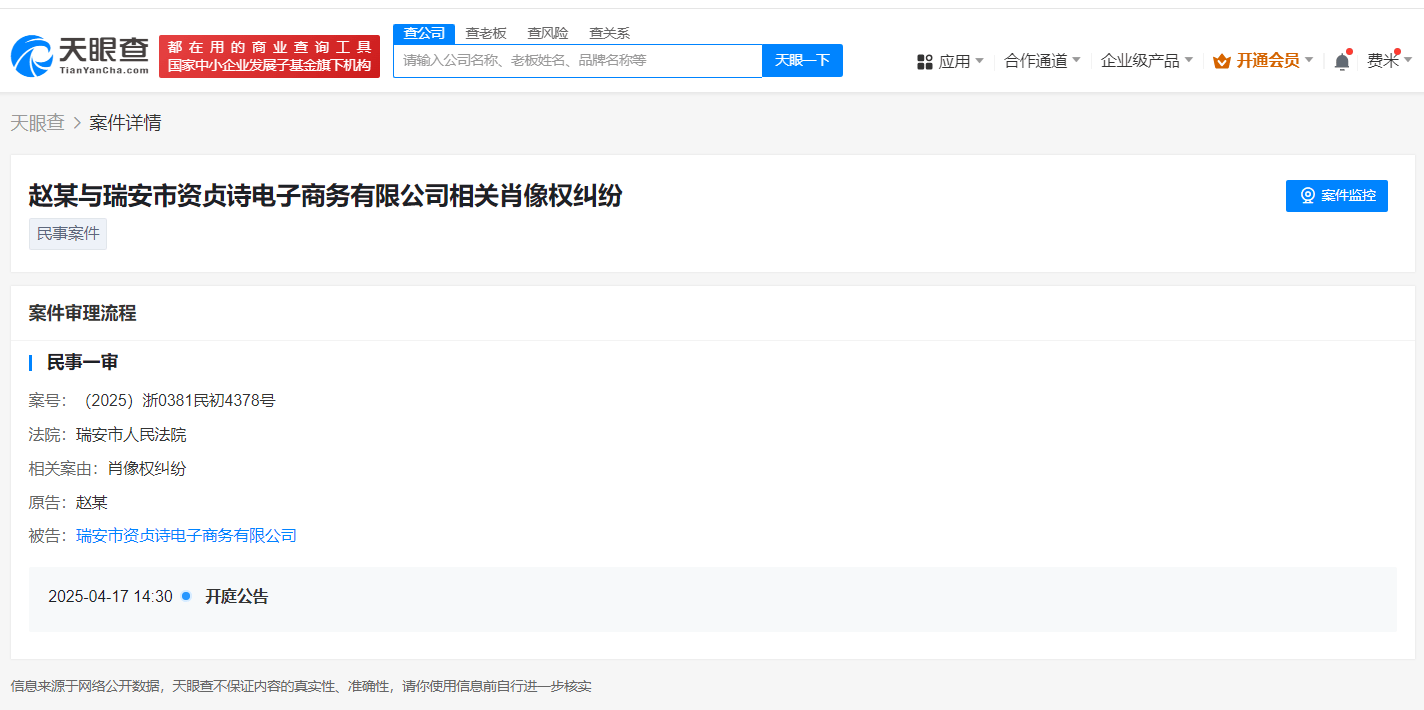The height and width of the screenshot is (710, 1424).
Task: Switch to the 查风险 tab
Action: click(x=548, y=33)
